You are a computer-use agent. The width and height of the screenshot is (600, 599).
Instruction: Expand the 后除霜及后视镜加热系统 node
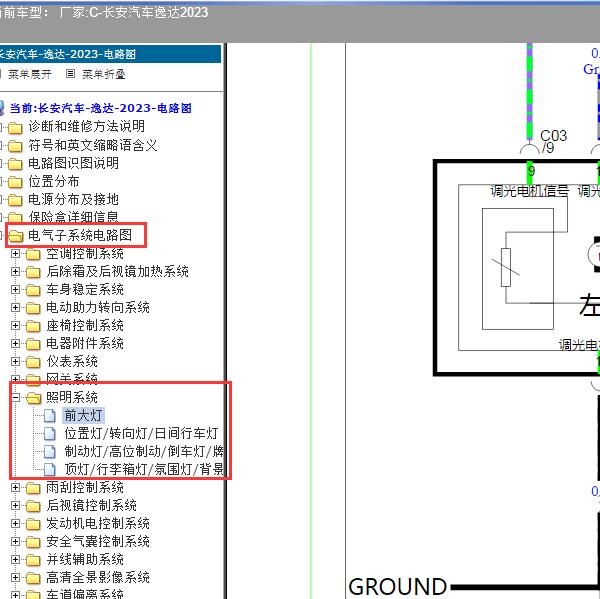pyautogui.click(x=15, y=271)
